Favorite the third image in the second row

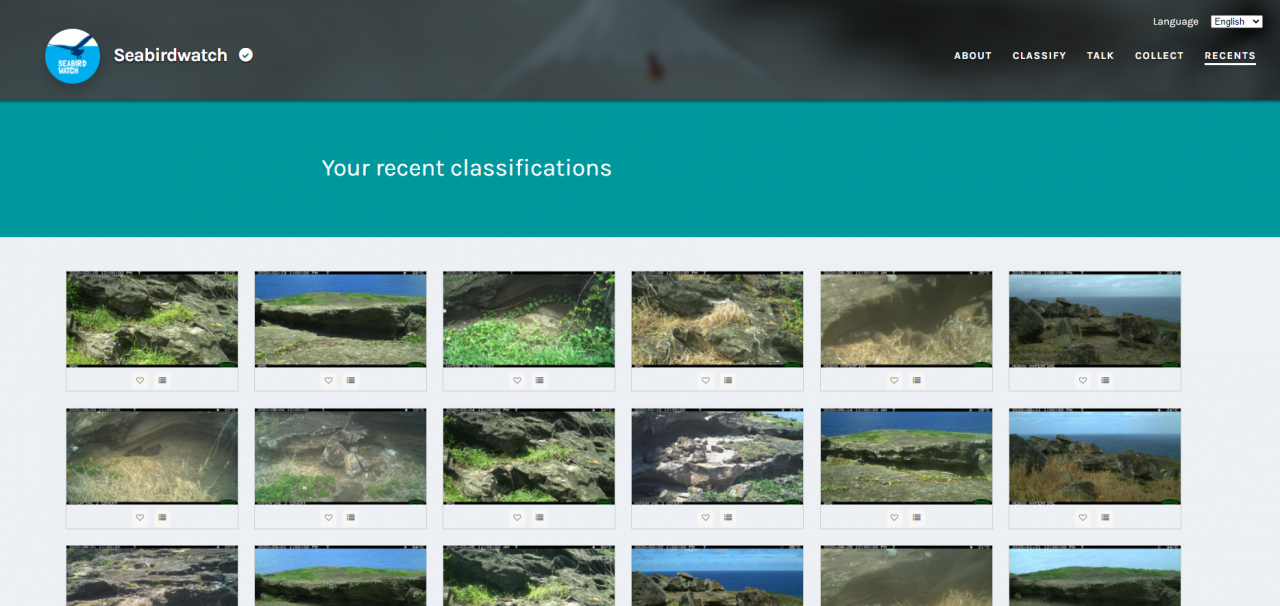coord(517,517)
